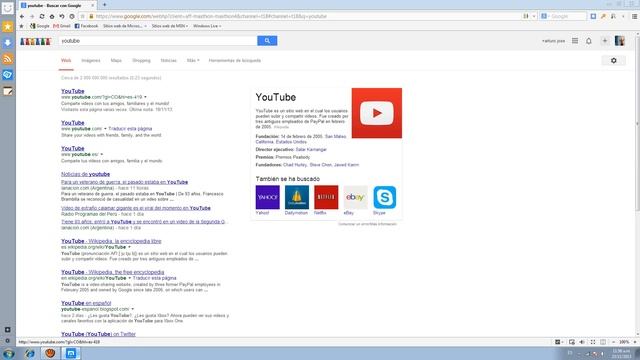Open 'YouTube - Wikipedia, la enciclopedia libre' result
The height and width of the screenshot is (360, 640).
(111, 241)
